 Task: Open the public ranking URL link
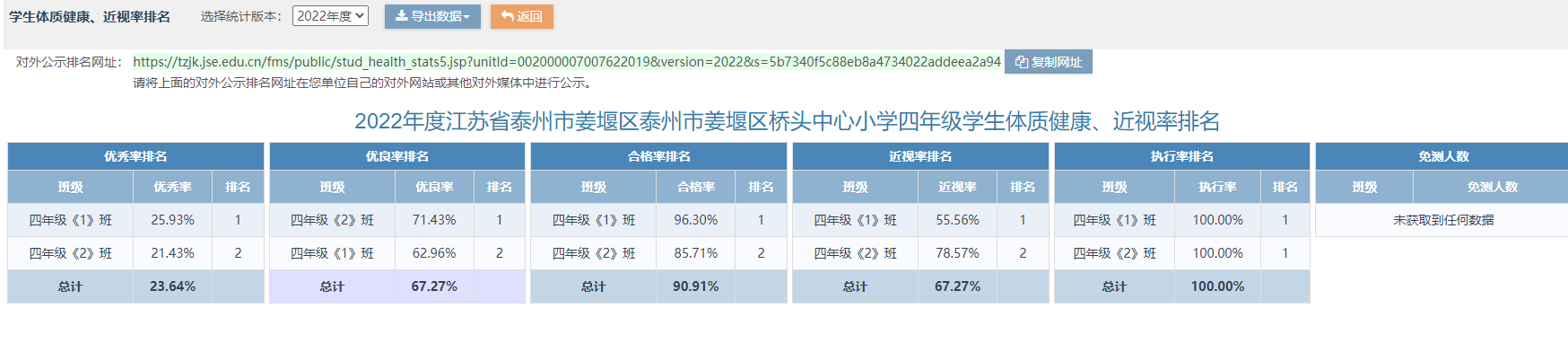click(x=567, y=62)
